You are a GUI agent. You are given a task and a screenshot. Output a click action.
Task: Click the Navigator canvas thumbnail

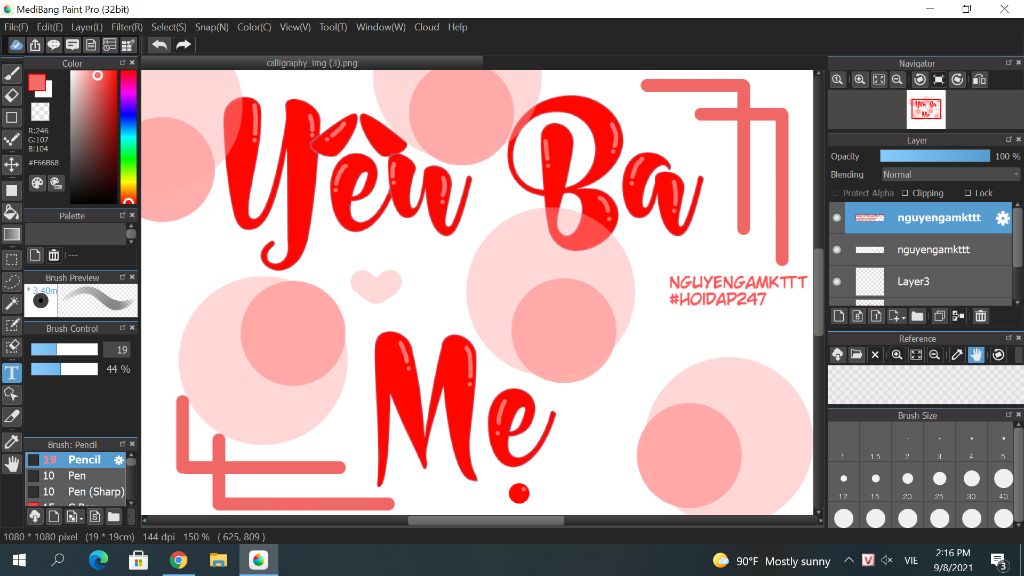(x=926, y=109)
